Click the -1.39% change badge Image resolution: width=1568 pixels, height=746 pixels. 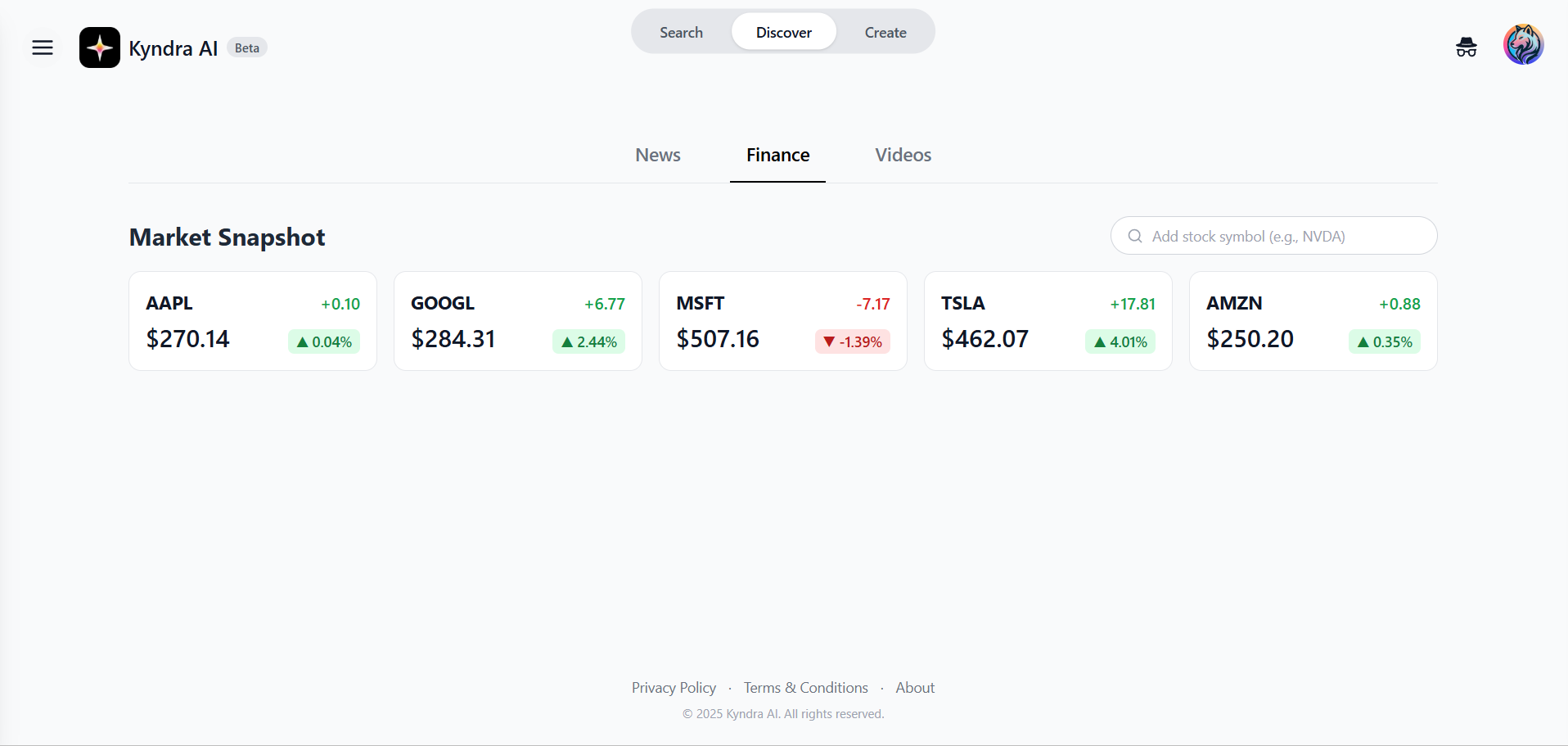click(853, 341)
